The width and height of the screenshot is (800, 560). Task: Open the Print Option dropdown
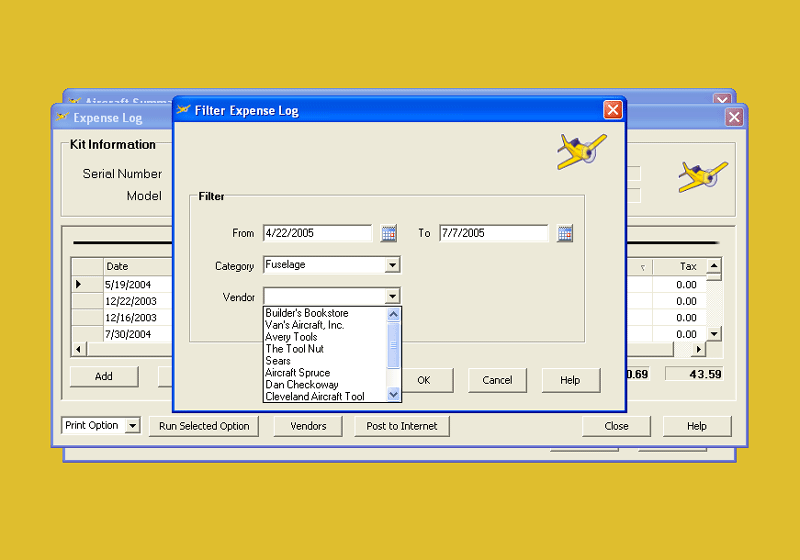(x=132, y=426)
